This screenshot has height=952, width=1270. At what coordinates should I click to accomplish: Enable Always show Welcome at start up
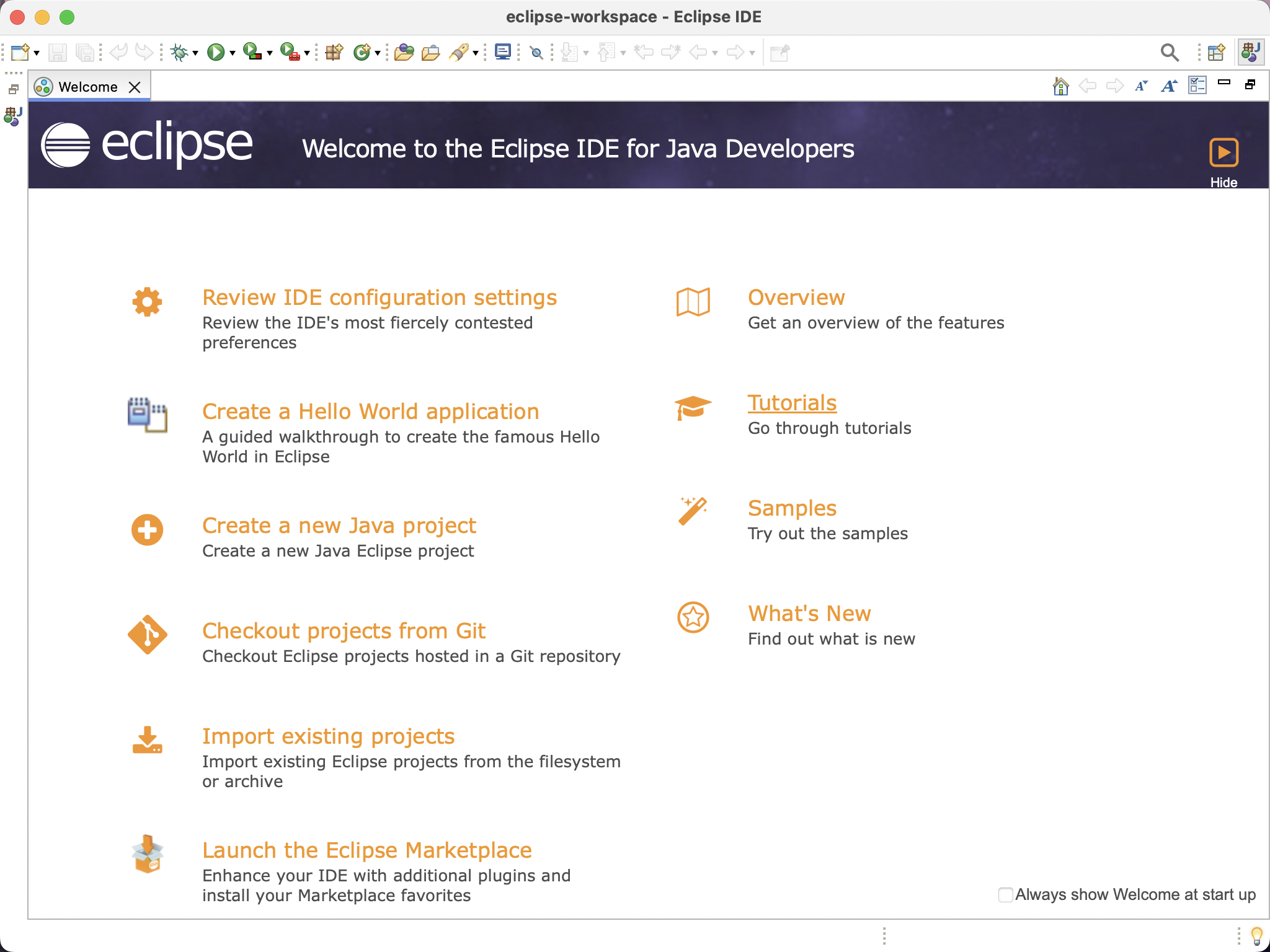[x=1006, y=895]
